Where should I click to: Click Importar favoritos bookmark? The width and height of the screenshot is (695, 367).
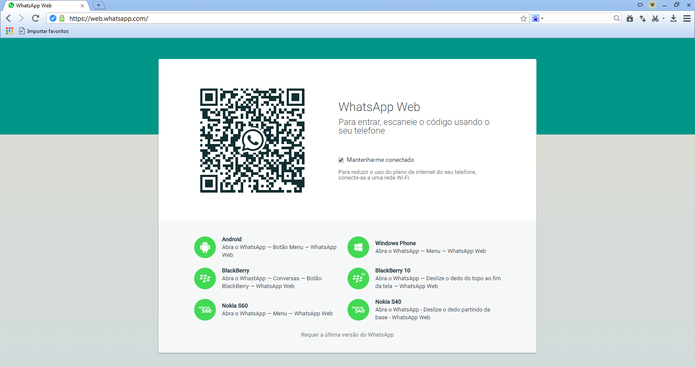44,31
